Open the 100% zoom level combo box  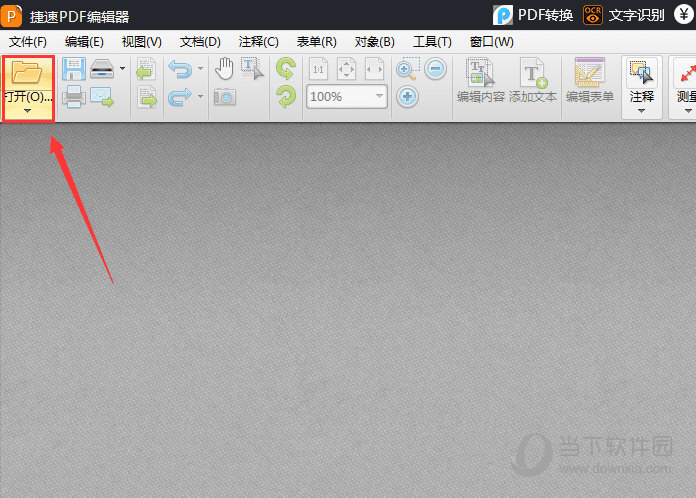click(347, 96)
